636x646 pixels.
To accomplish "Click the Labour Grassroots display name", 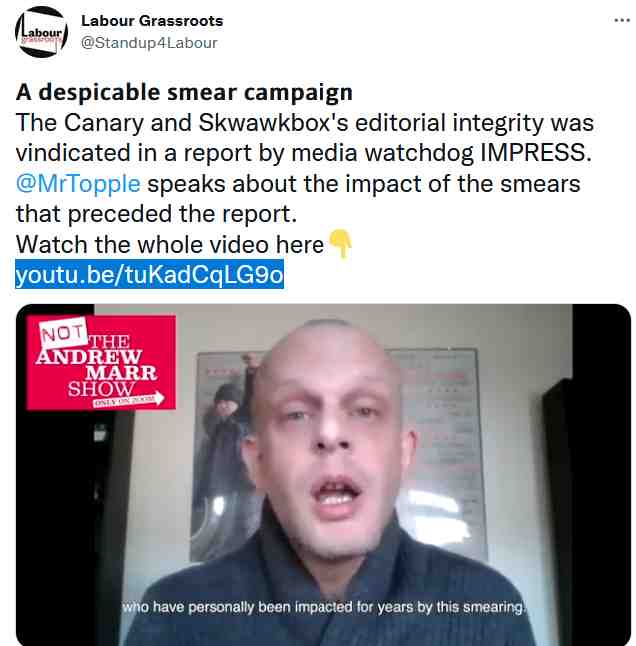I will 152,21.
